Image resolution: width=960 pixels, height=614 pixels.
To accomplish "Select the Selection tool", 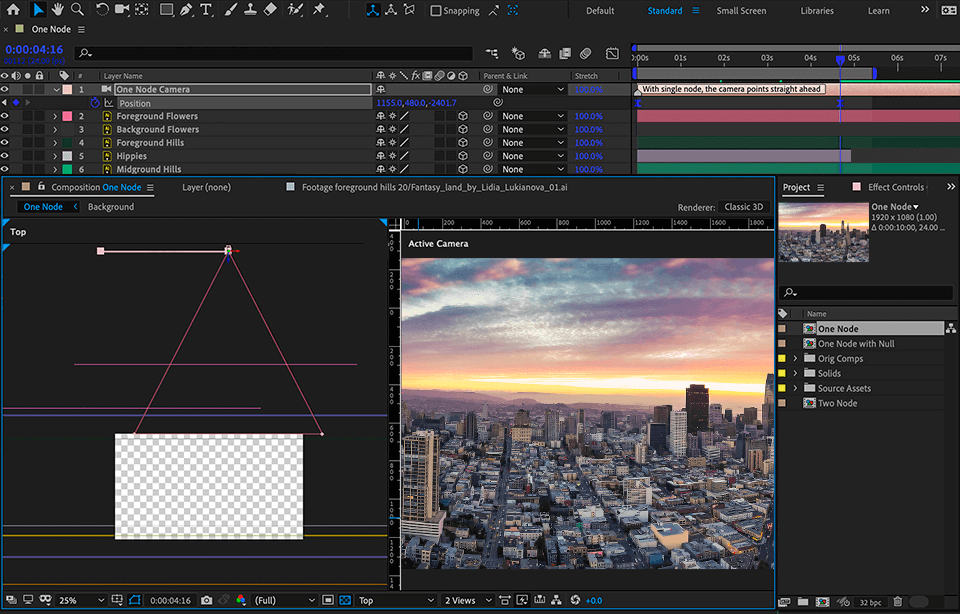I will coord(37,10).
